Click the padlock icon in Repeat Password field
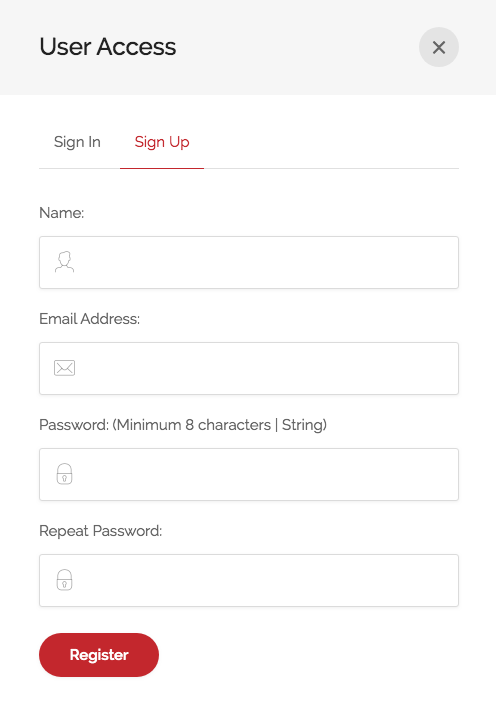This screenshot has width=496, height=716. (64, 580)
